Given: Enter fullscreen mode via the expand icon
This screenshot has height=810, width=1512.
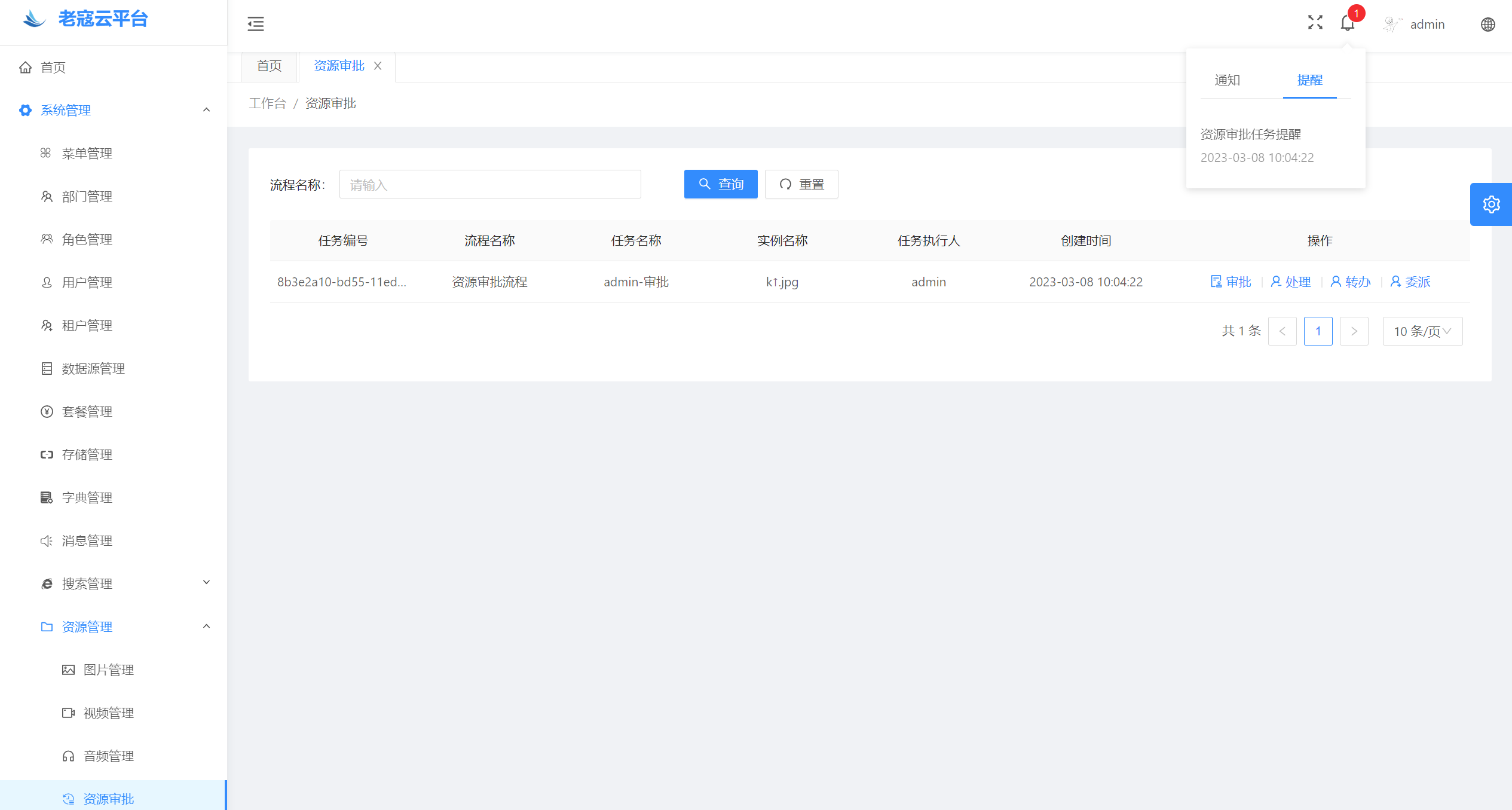Looking at the screenshot, I should (1315, 23).
